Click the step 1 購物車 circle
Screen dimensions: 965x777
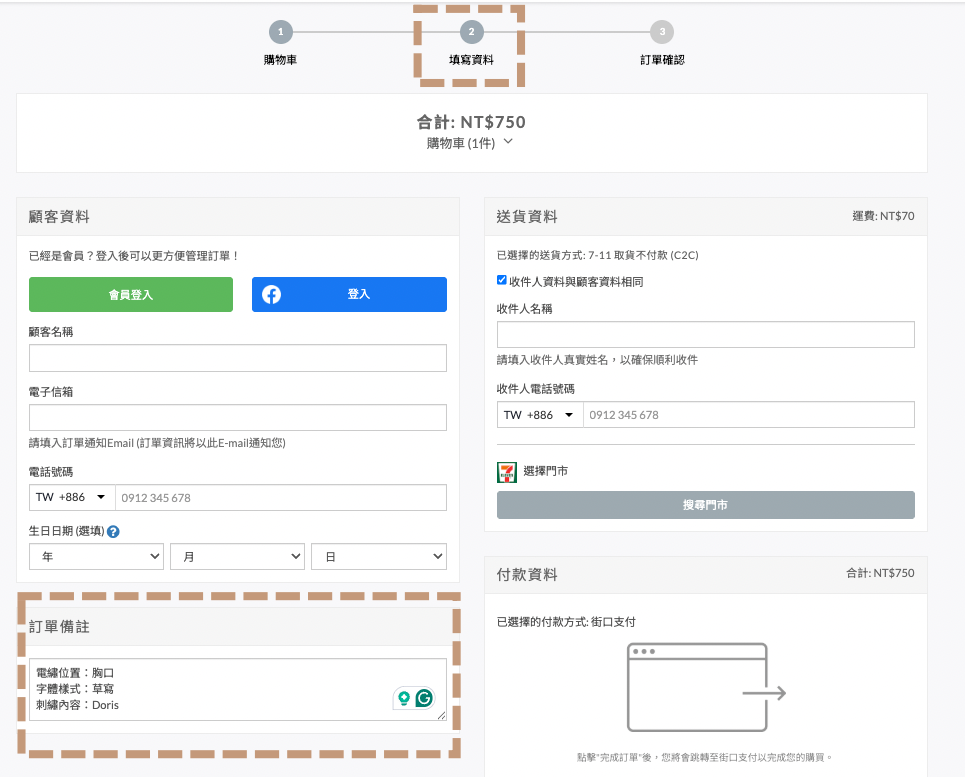pyautogui.click(x=280, y=32)
